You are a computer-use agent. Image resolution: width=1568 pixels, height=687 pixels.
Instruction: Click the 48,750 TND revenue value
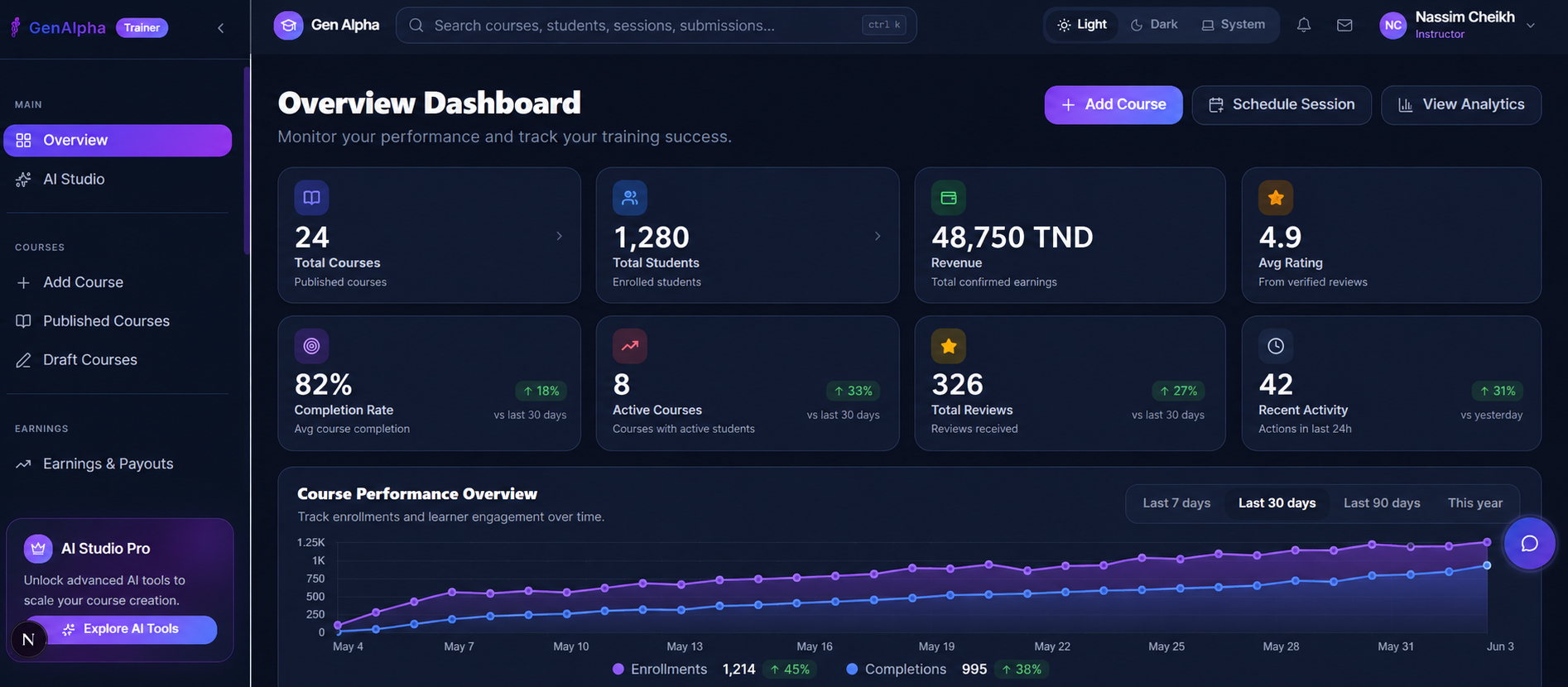[1012, 238]
